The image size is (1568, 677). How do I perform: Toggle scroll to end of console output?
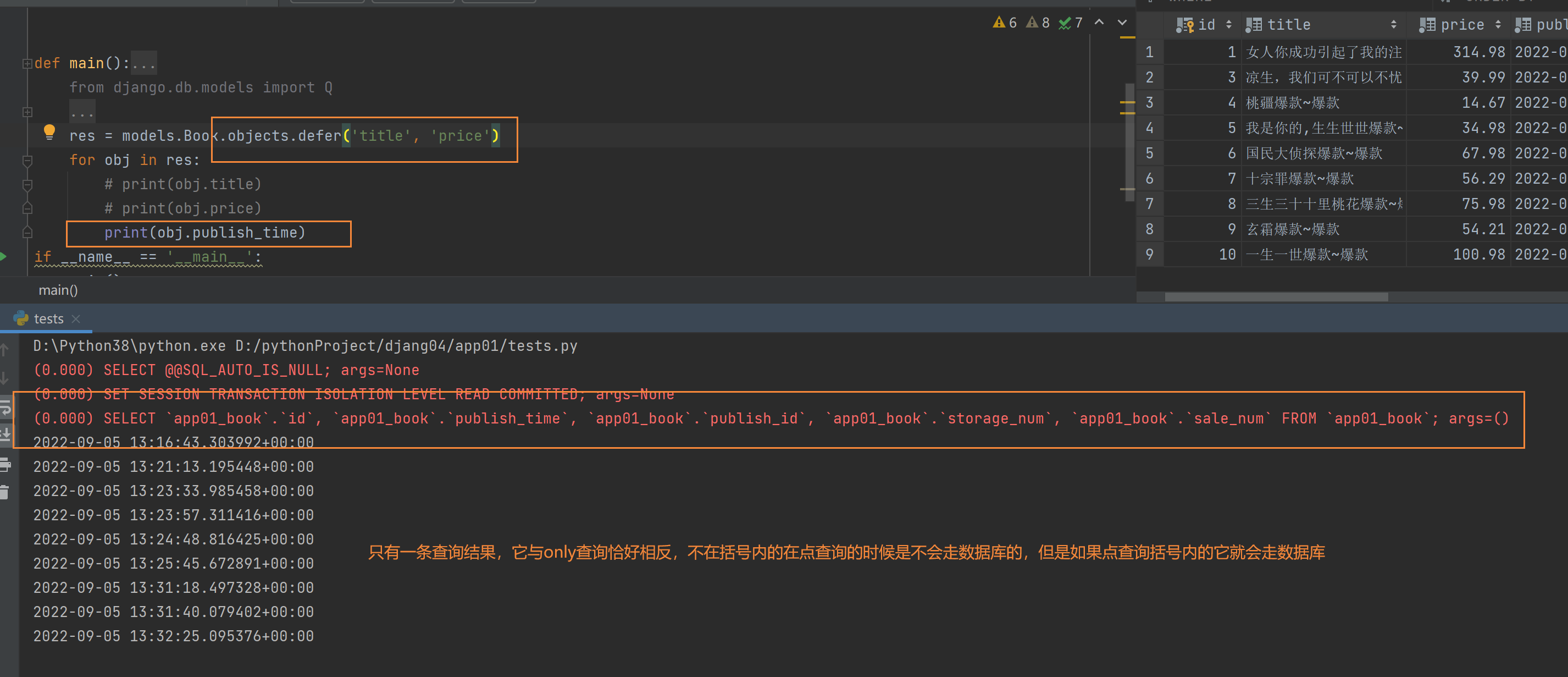pos(5,435)
